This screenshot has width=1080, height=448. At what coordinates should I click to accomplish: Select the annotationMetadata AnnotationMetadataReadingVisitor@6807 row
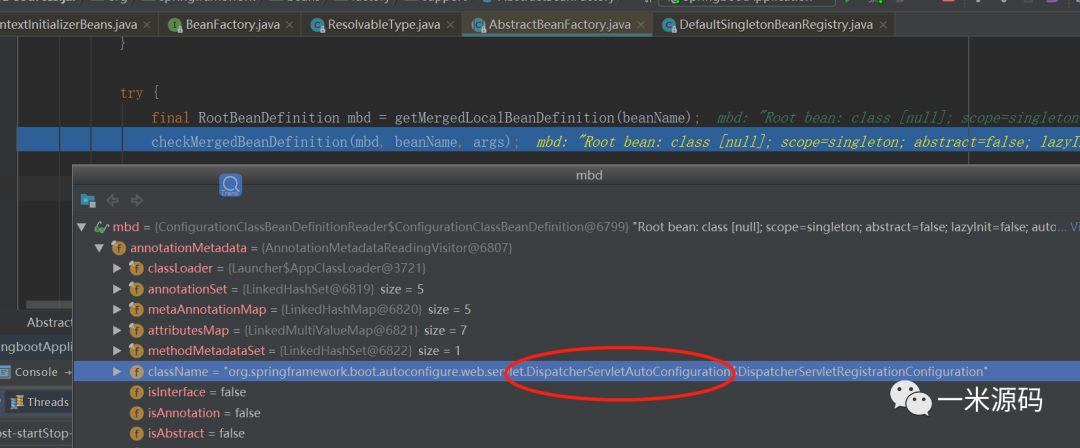tap(577, 247)
